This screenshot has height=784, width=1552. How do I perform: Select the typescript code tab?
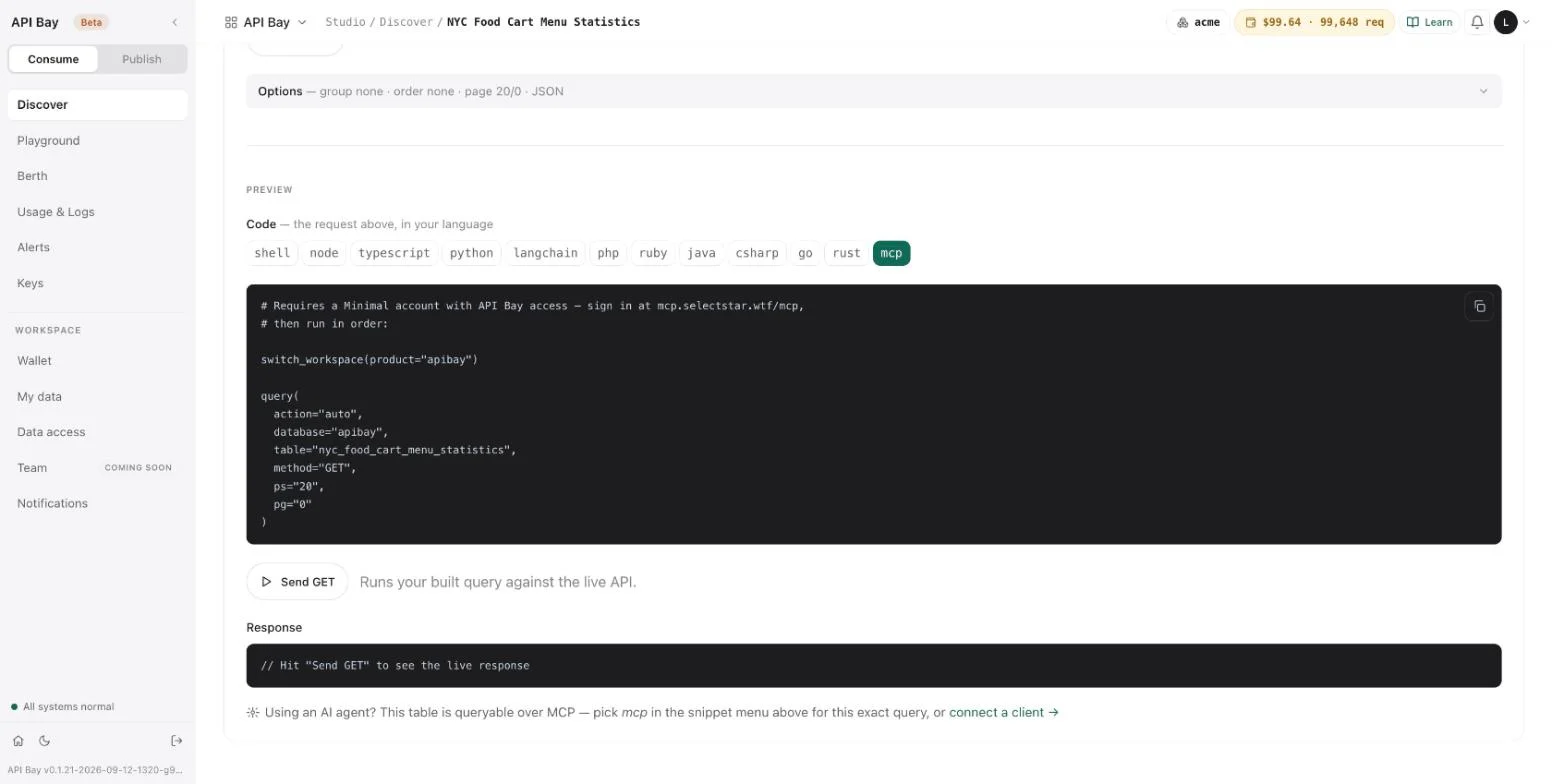pos(394,253)
